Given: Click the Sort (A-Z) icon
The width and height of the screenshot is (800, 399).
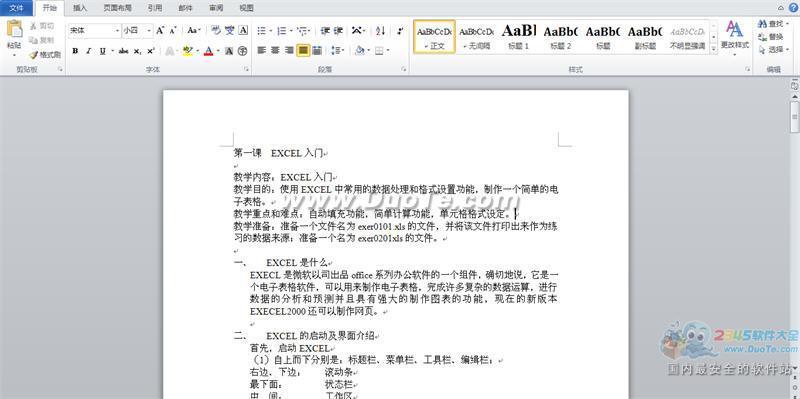Looking at the screenshot, I should click(381, 31).
